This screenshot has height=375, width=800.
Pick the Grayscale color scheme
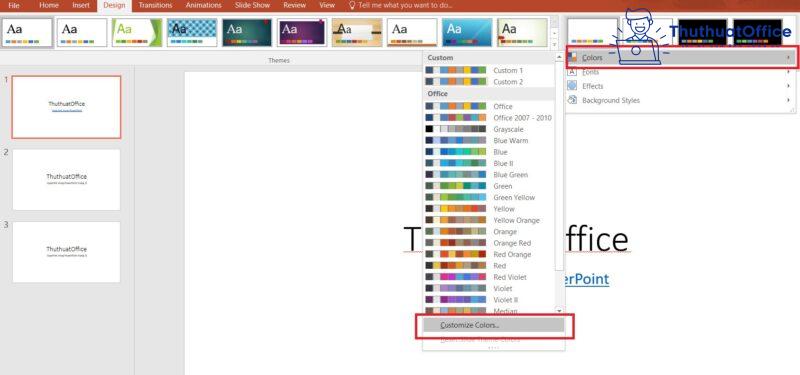[x=489, y=129]
